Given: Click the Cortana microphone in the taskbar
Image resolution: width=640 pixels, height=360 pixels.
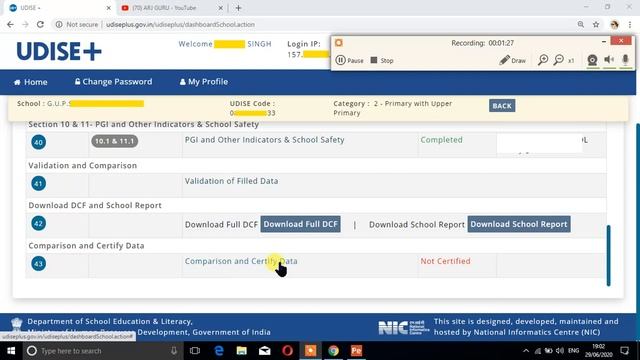Looking at the screenshot, I should [174, 351].
